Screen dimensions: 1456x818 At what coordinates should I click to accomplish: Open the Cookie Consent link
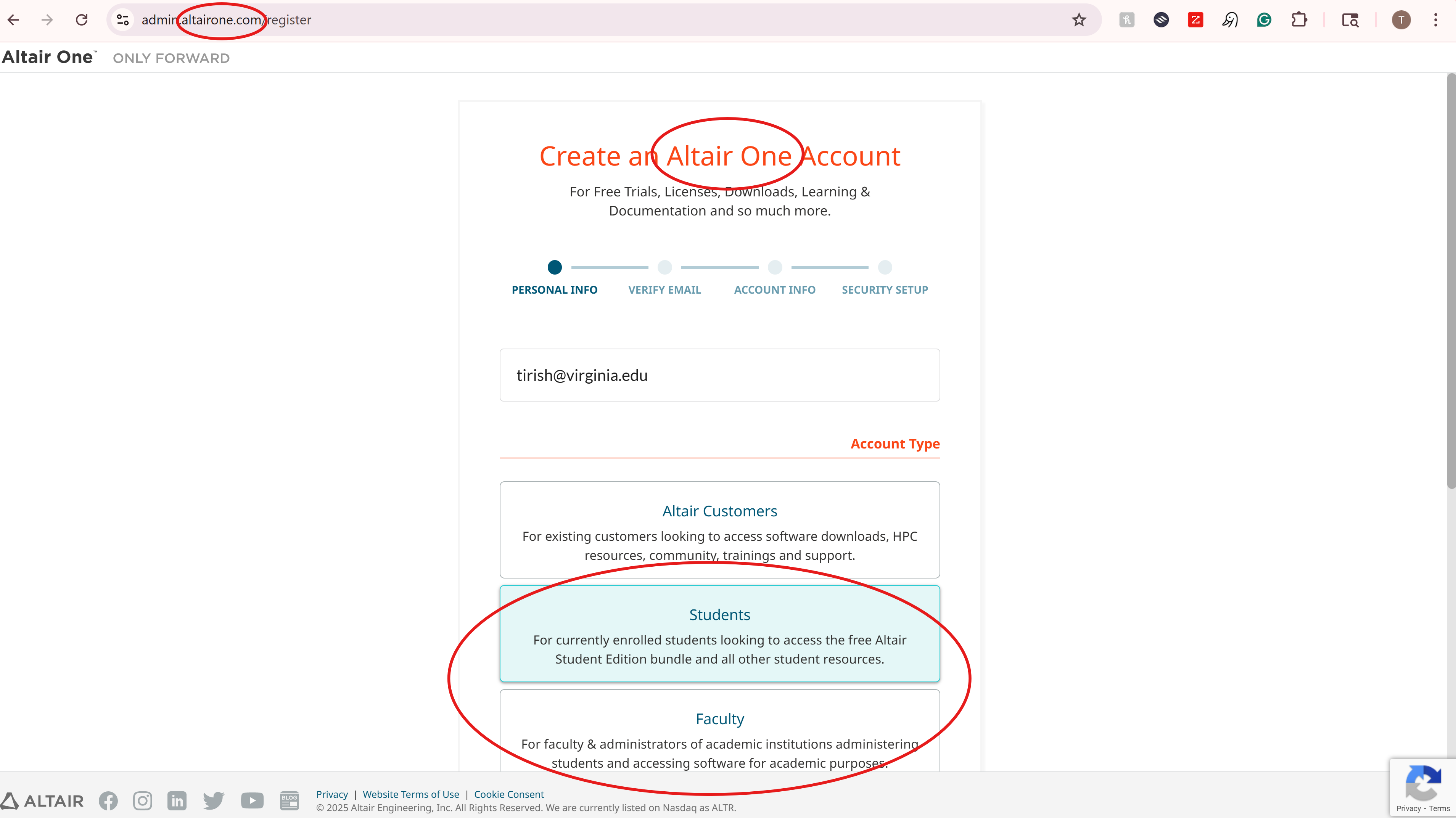[x=509, y=794]
